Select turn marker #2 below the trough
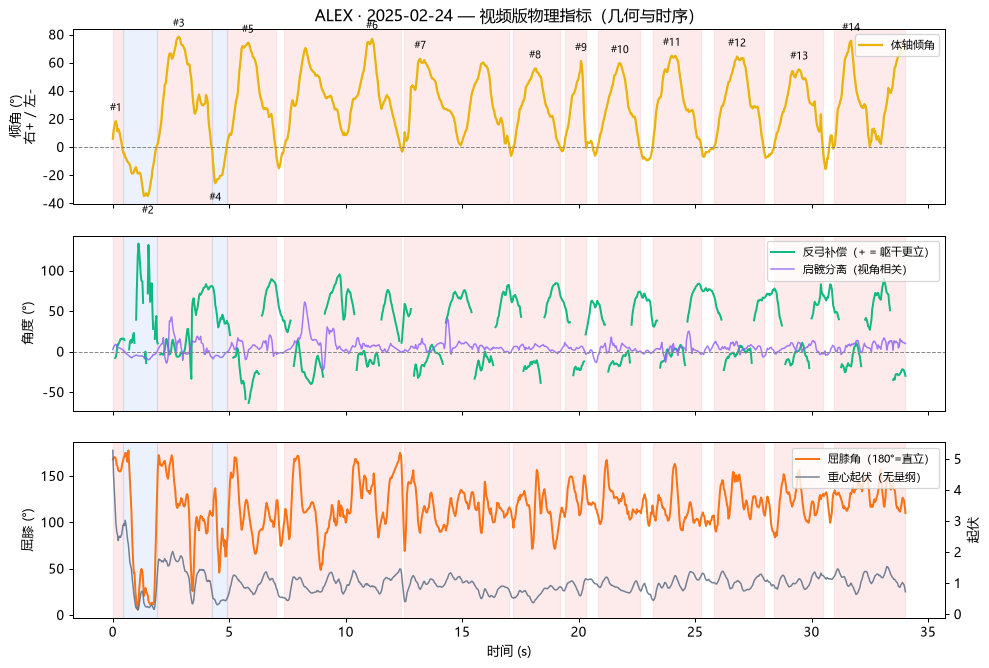 coord(148,210)
